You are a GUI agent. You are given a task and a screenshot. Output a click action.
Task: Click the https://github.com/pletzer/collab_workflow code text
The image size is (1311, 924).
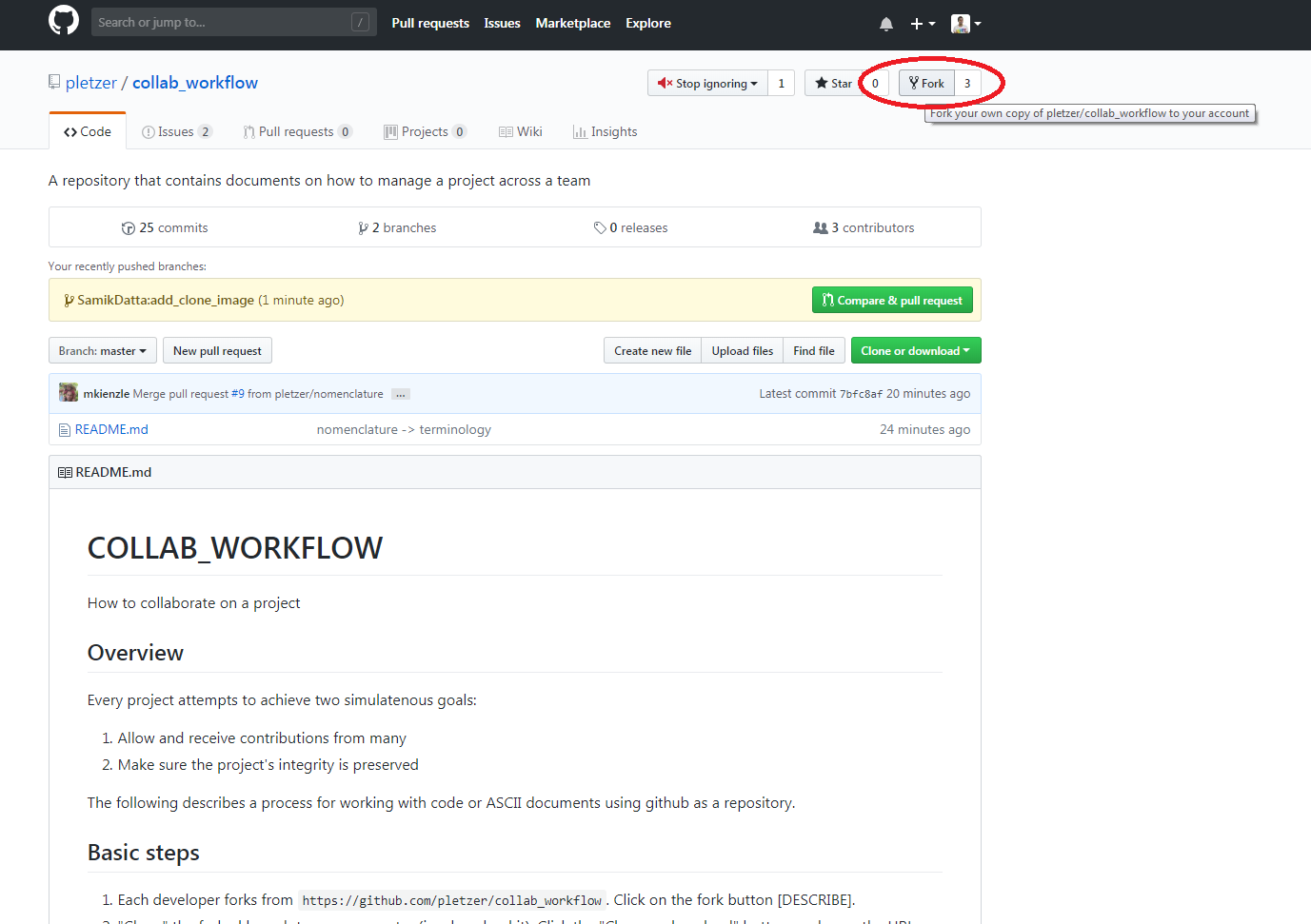click(451, 900)
